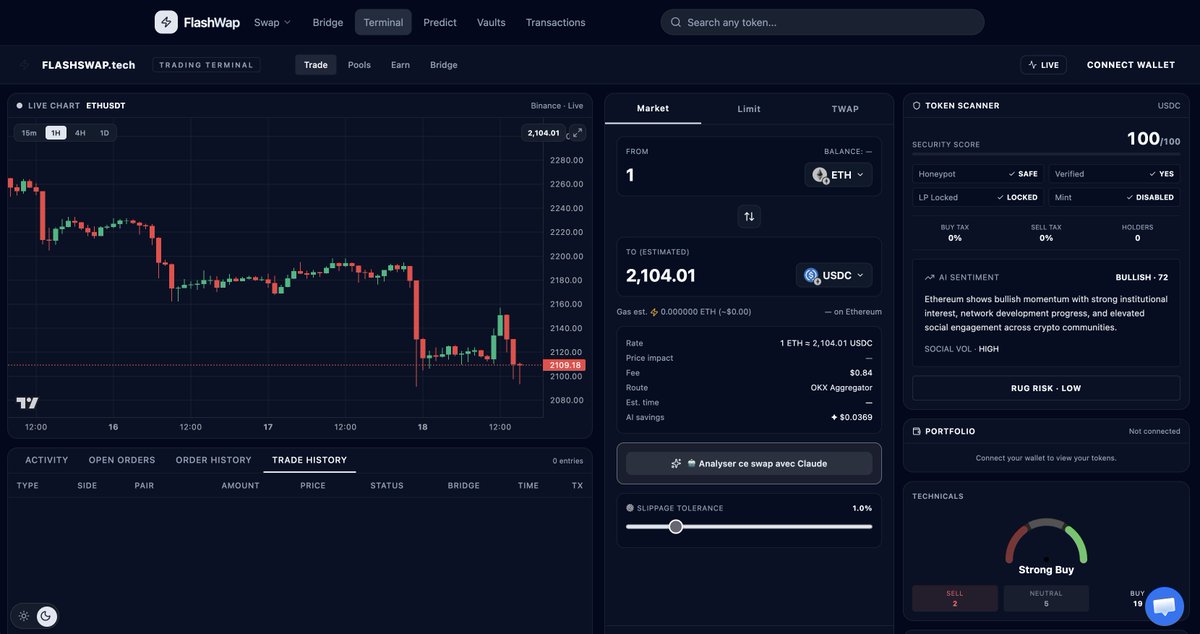Open the Predict page
Viewport: 1200px width, 634px height.
[440, 22]
